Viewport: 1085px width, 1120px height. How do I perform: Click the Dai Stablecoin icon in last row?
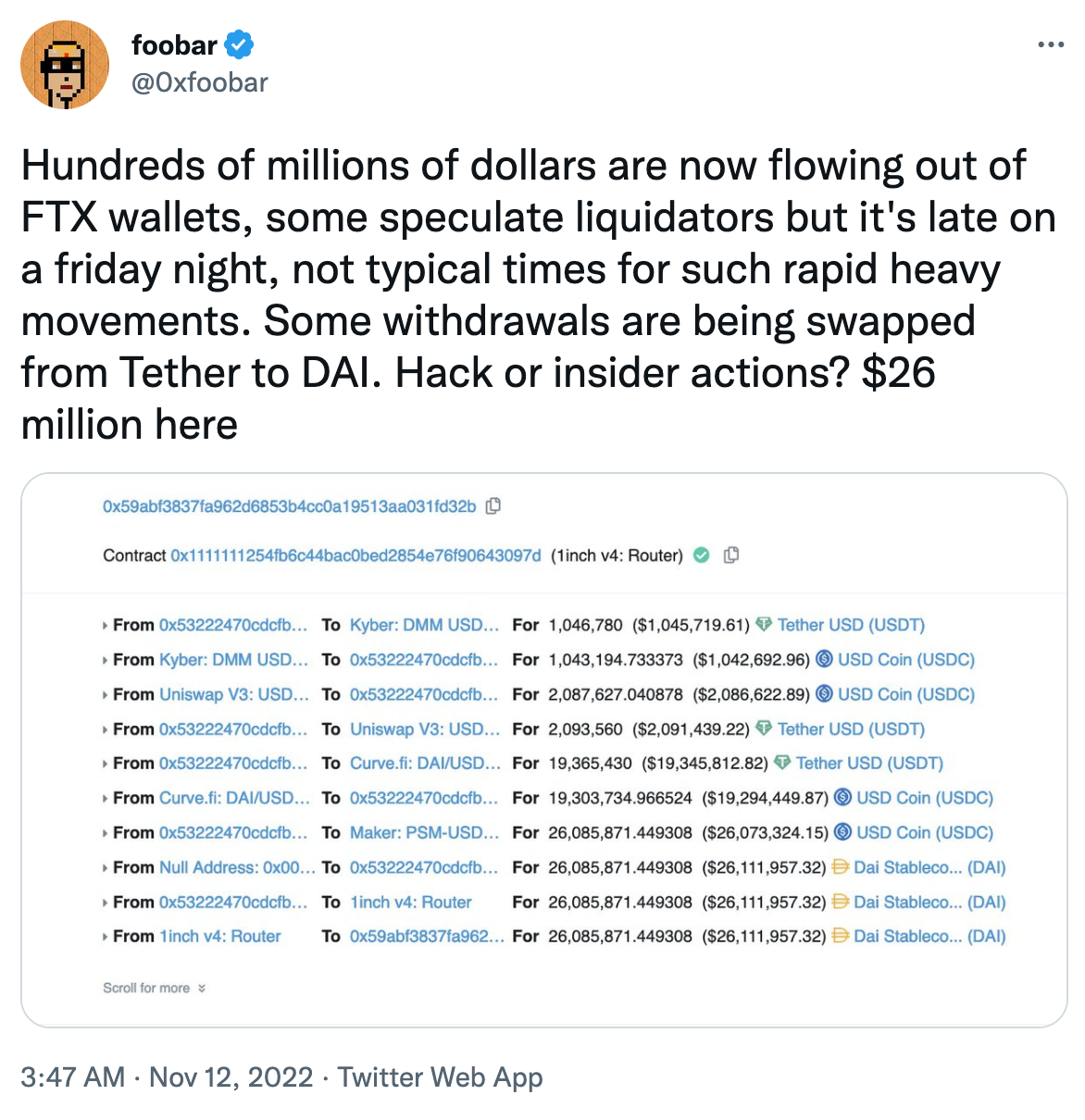point(841,936)
